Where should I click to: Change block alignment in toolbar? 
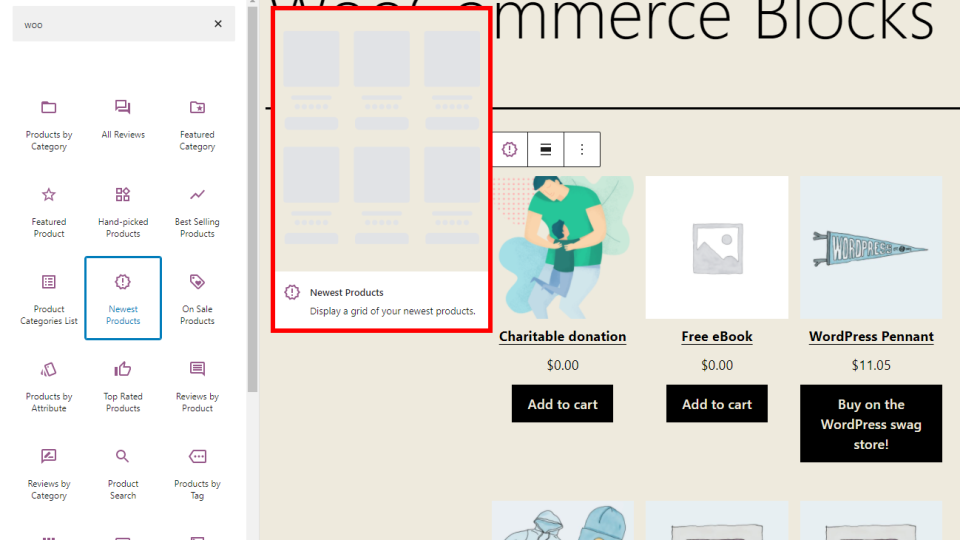point(546,149)
